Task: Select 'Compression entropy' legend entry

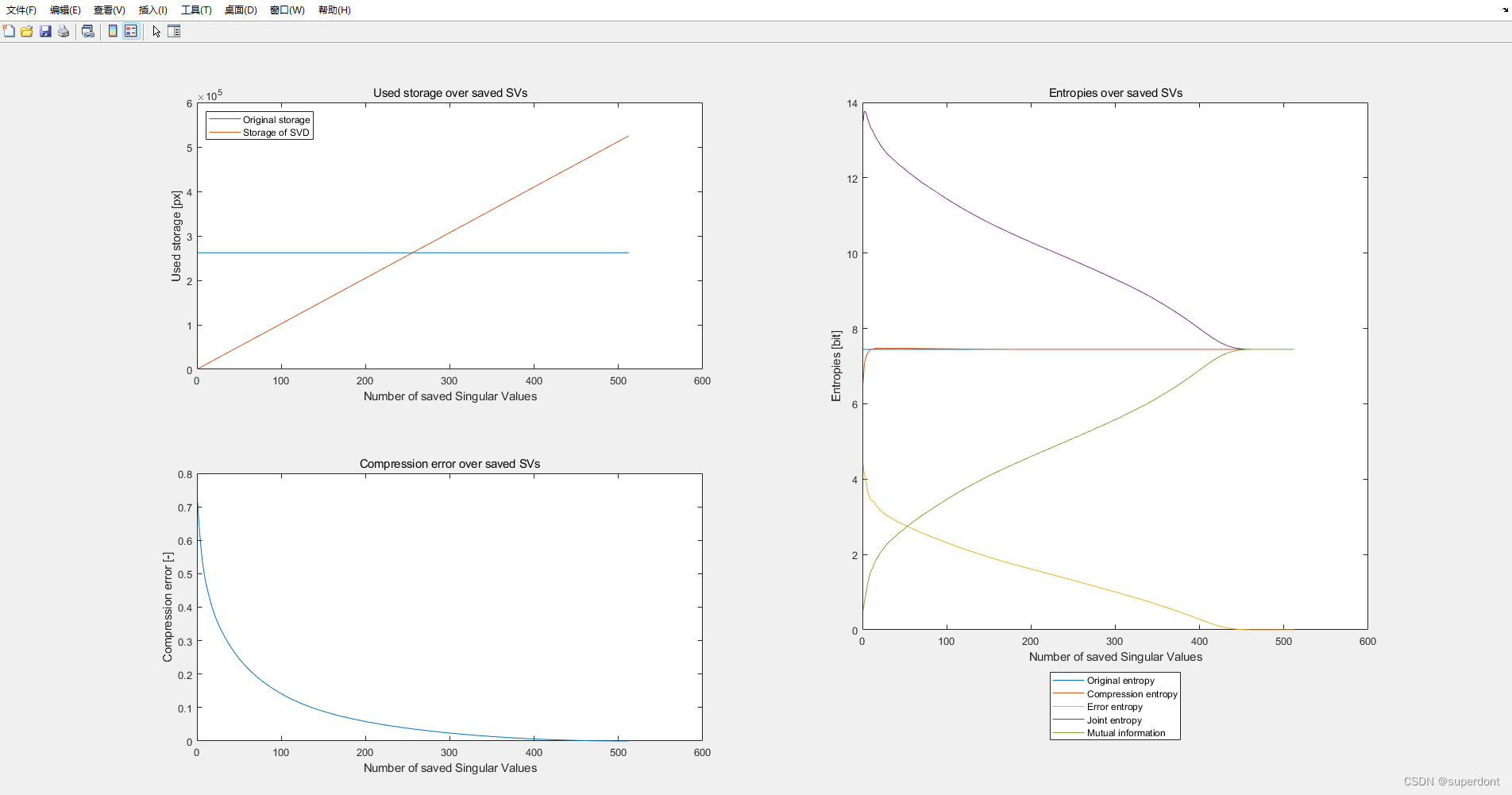Action: 1115,694
